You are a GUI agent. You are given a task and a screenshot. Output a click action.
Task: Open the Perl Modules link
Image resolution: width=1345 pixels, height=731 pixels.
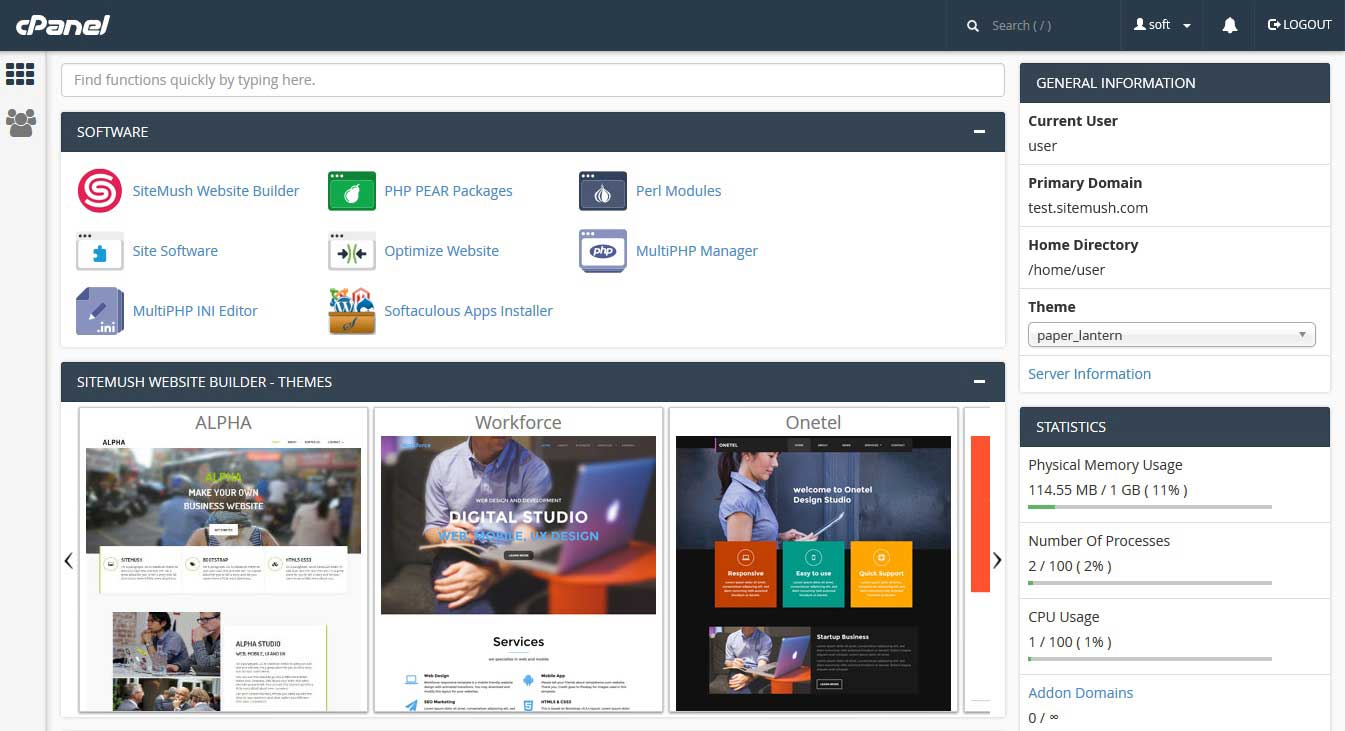[x=678, y=191]
